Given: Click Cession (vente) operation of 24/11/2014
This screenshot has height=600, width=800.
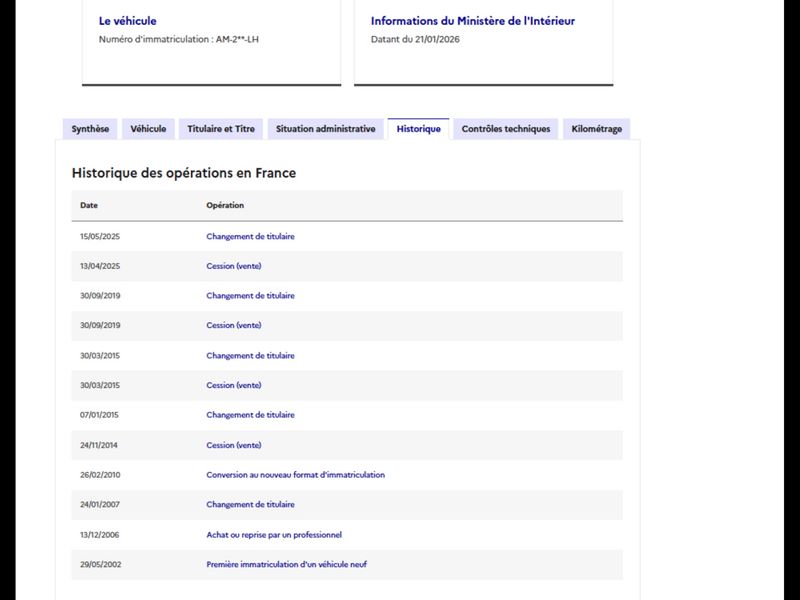Looking at the screenshot, I should (233, 445).
